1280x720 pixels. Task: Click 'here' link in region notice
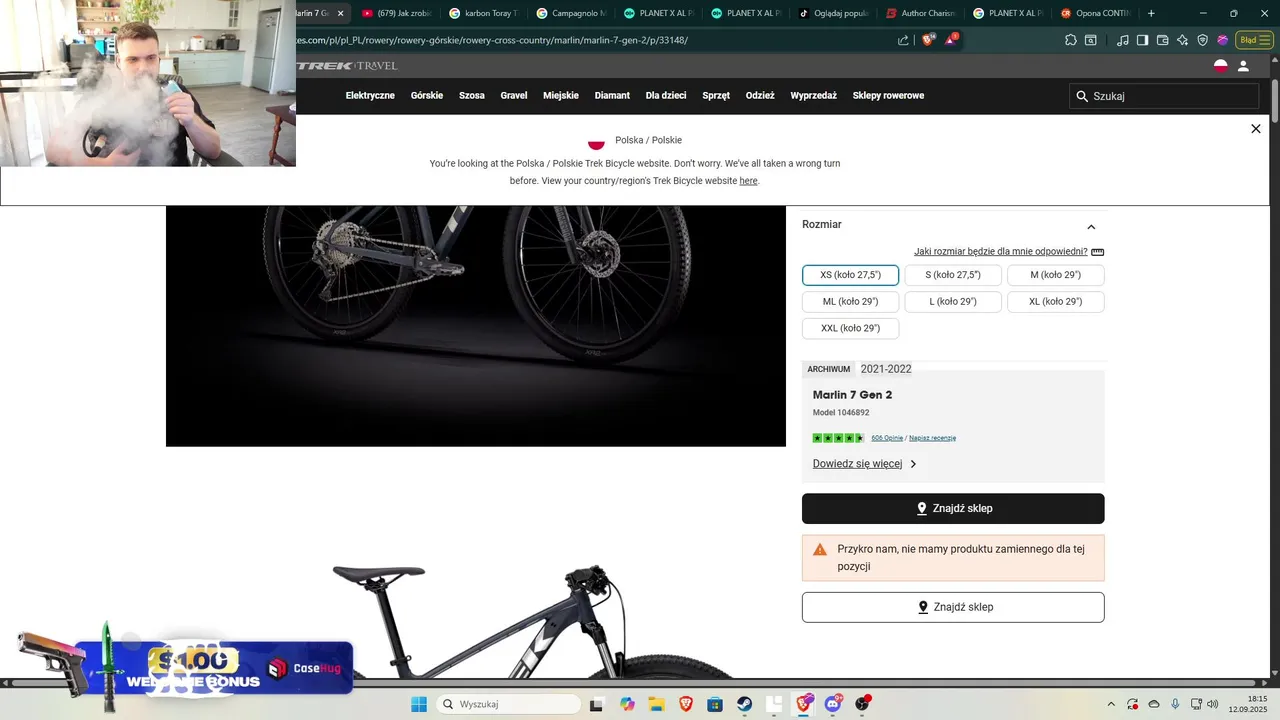pos(748,181)
